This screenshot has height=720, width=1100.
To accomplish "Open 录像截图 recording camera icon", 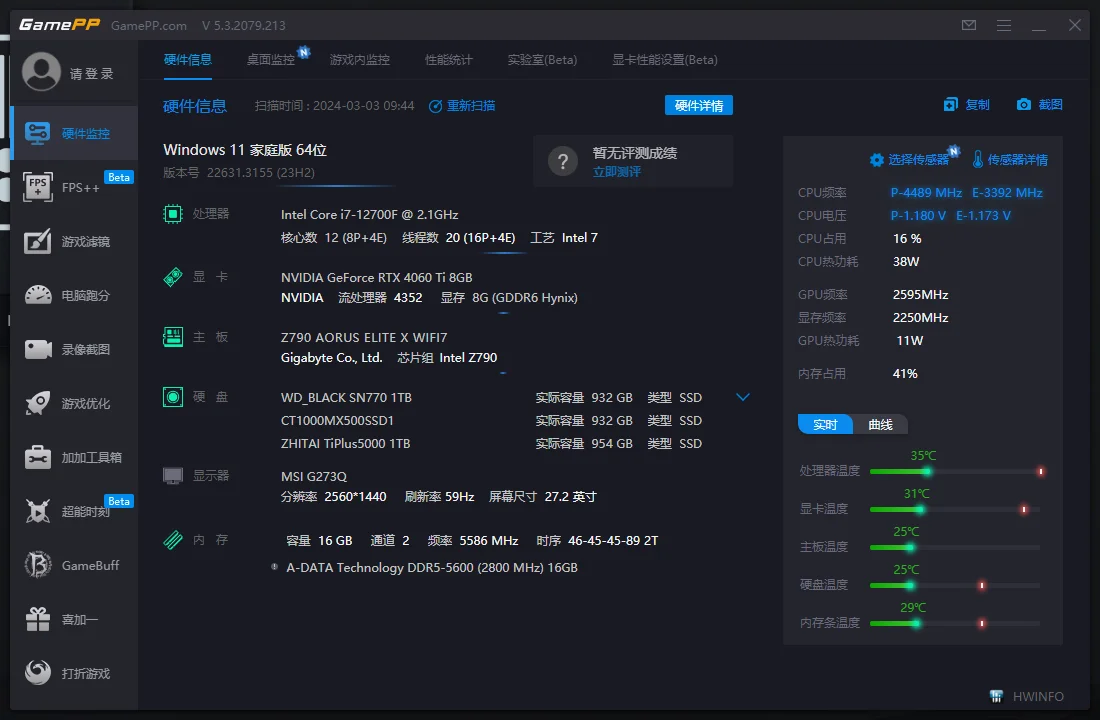I will 38,349.
